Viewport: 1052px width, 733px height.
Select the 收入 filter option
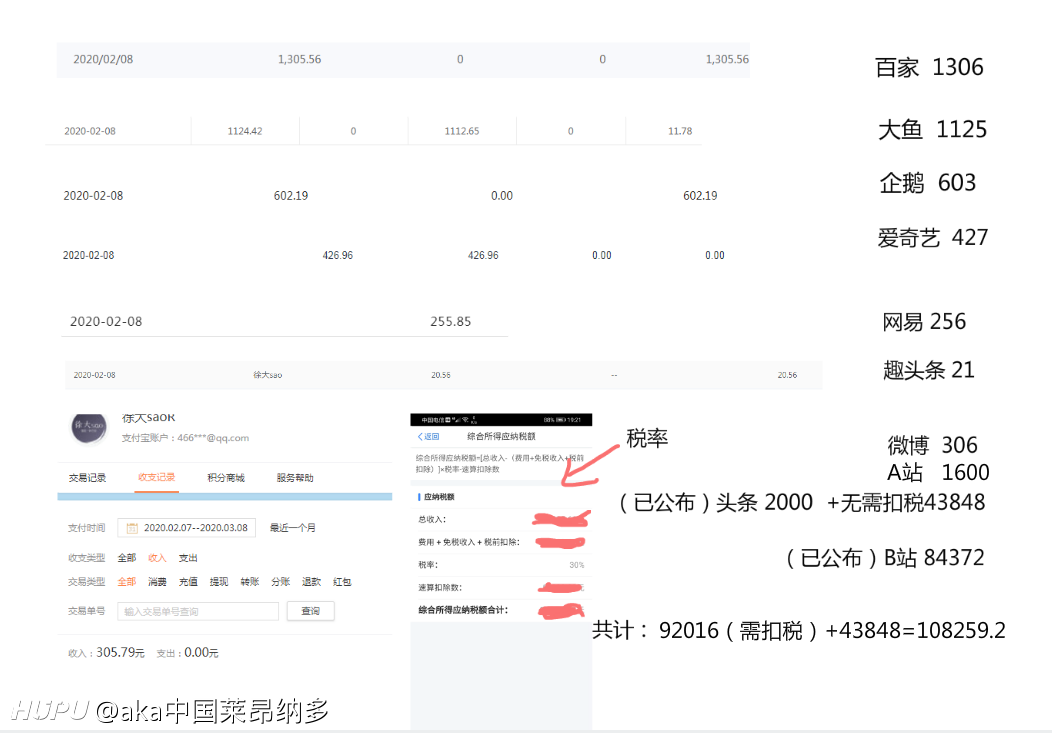pyautogui.click(x=157, y=558)
